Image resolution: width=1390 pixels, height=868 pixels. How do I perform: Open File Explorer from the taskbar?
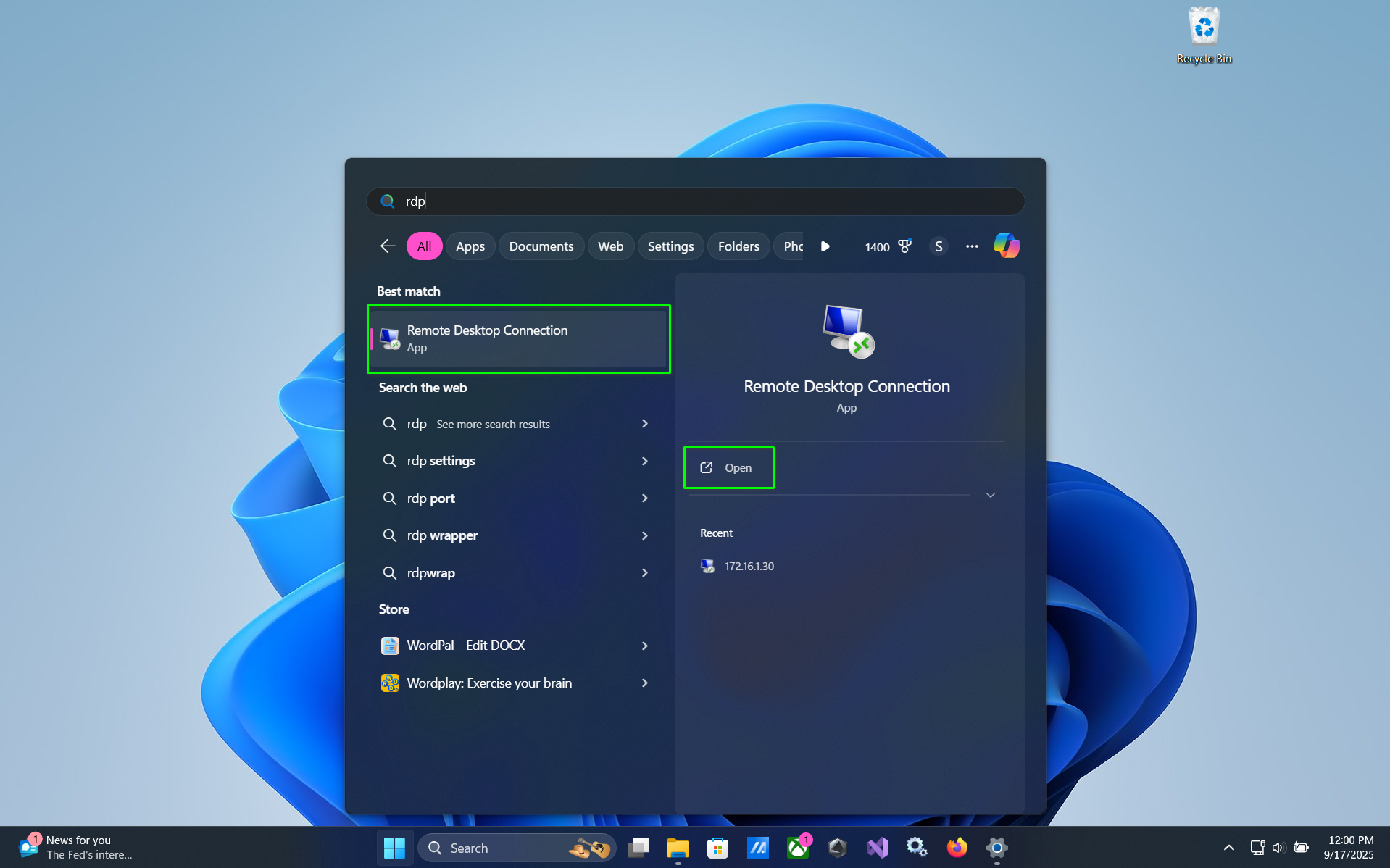tap(678, 848)
